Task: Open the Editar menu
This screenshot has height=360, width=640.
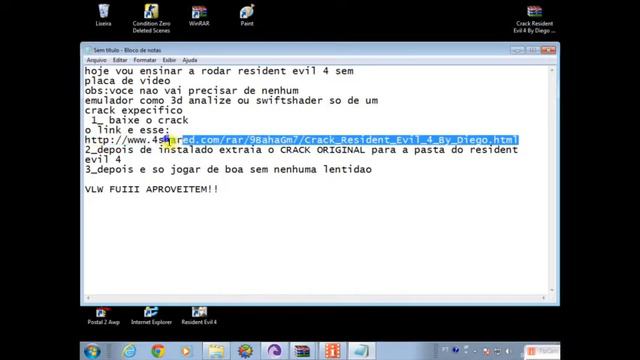Action: [x=120, y=60]
